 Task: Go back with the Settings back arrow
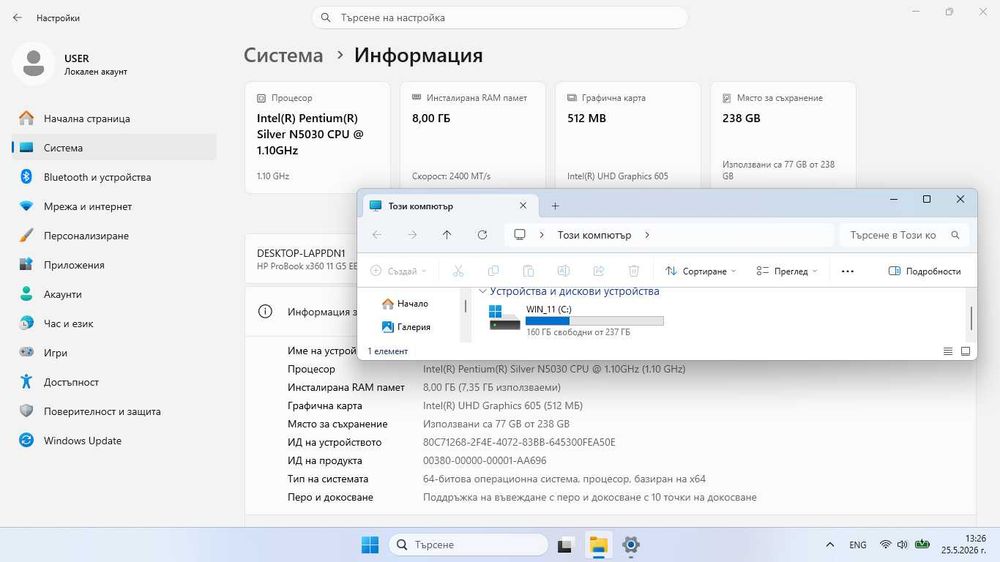[17, 18]
